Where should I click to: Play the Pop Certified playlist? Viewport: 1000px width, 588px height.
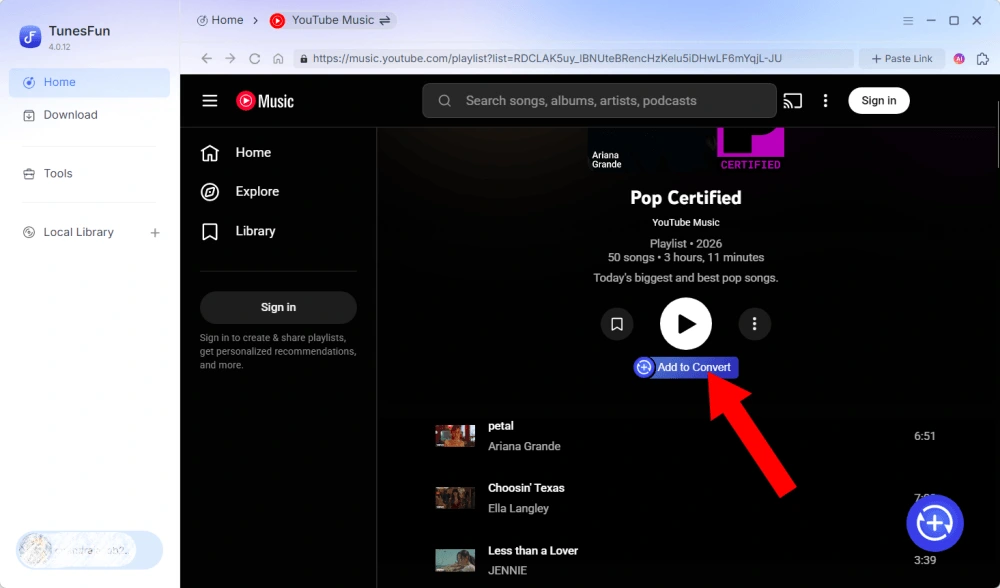[x=686, y=324]
